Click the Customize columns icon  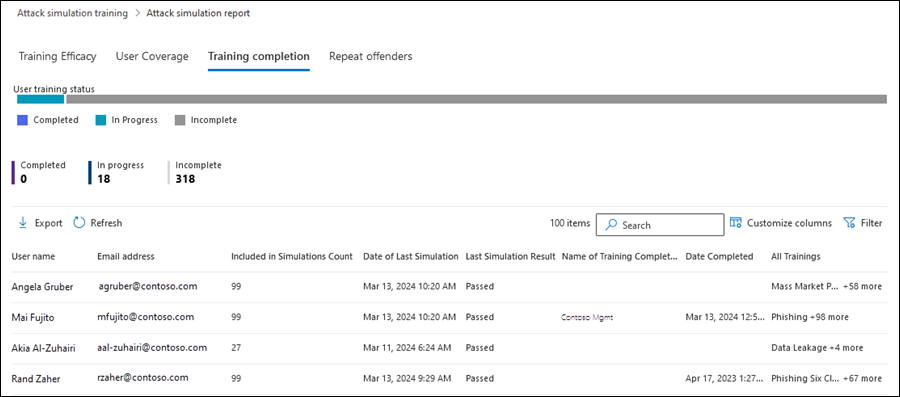[735, 223]
